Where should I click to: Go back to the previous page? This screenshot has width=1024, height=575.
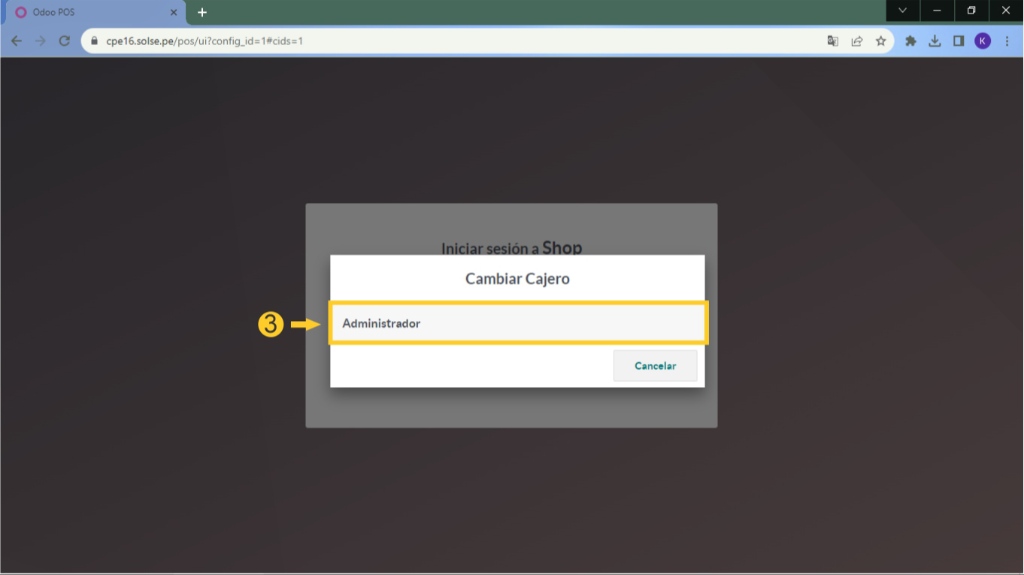(x=16, y=41)
